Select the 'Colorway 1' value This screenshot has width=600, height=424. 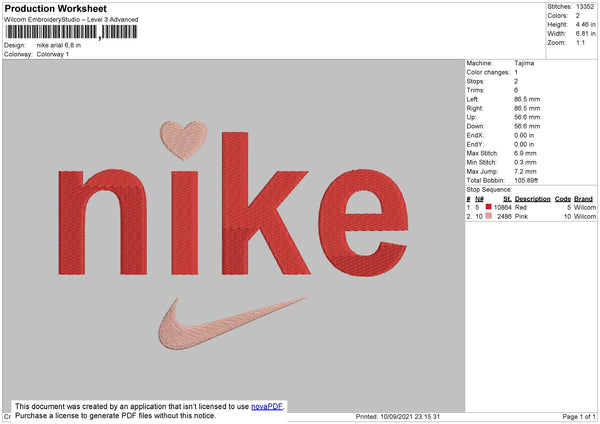[53, 54]
